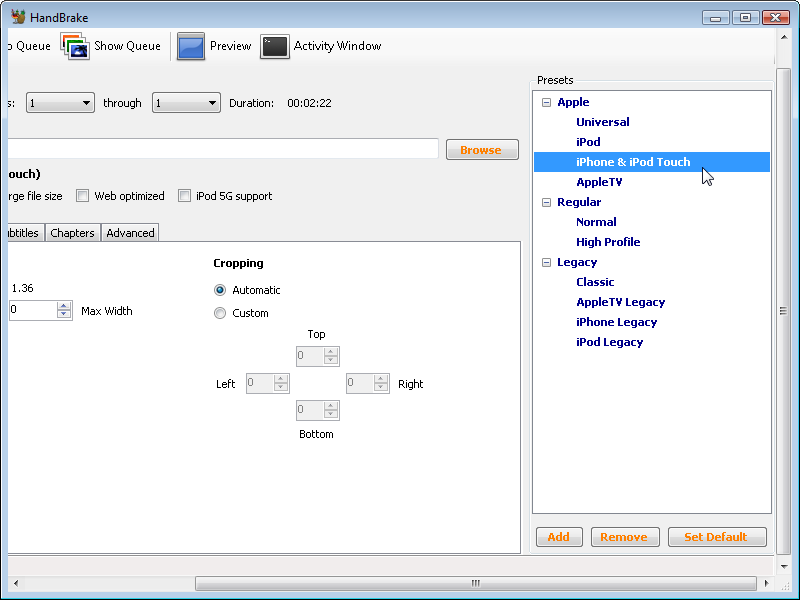Viewport: 800px width, 600px height.
Task: Collapse the Apple presets group
Action: pyautogui.click(x=546, y=101)
